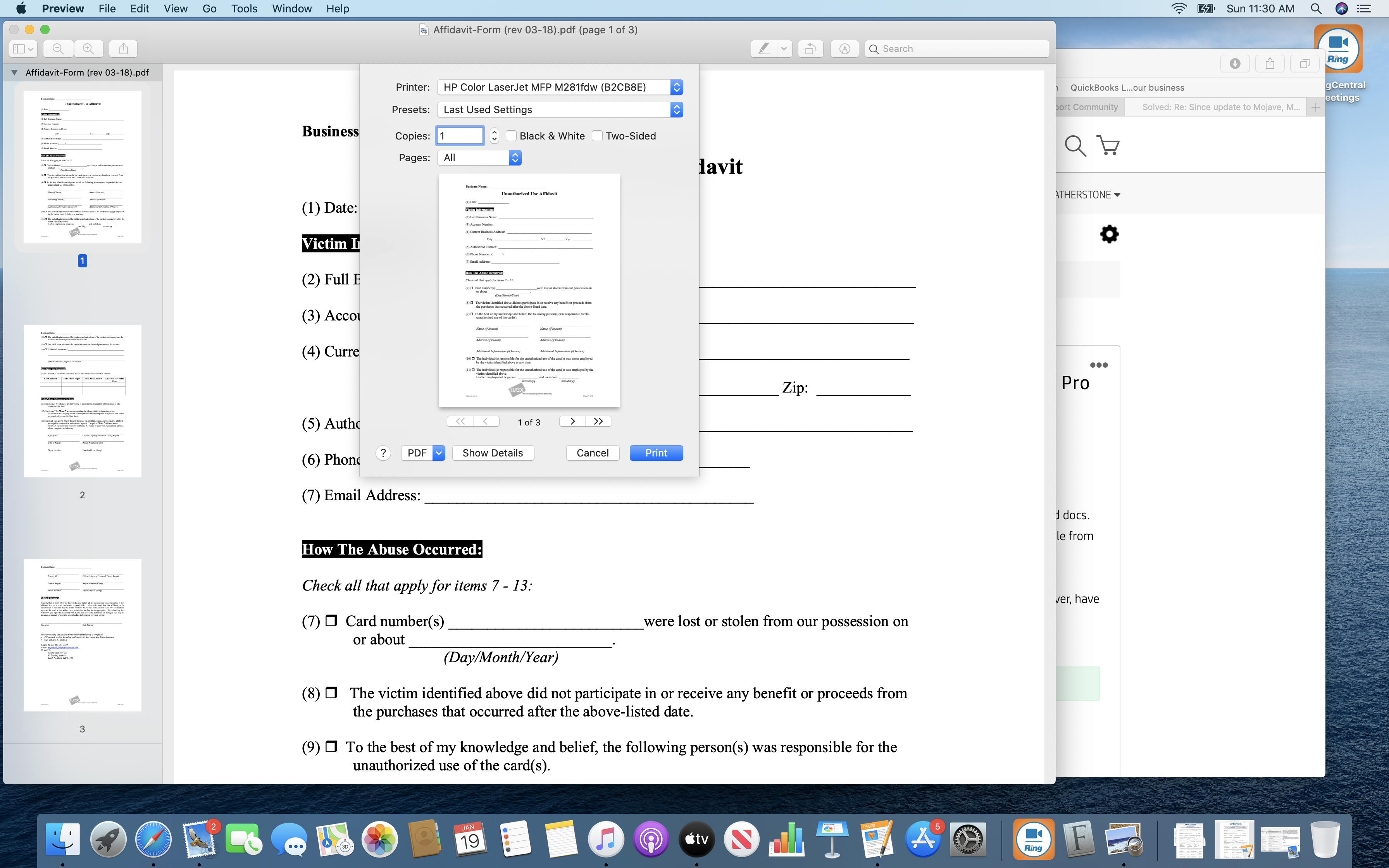The width and height of the screenshot is (1389, 868).
Task: Open the Pages range dropdown
Action: pyautogui.click(x=479, y=158)
